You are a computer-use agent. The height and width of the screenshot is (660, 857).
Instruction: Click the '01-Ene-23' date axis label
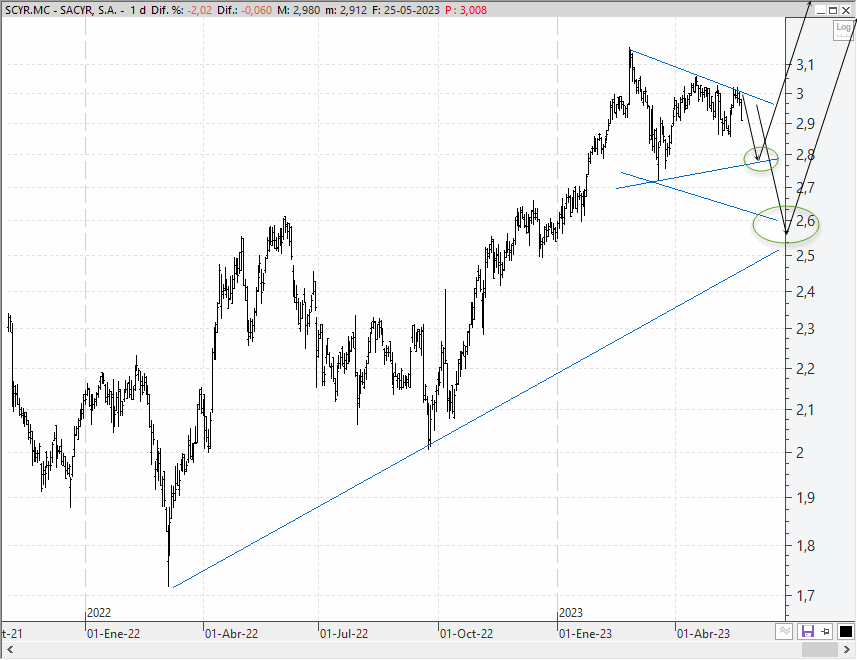pyautogui.click(x=585, y=634)
